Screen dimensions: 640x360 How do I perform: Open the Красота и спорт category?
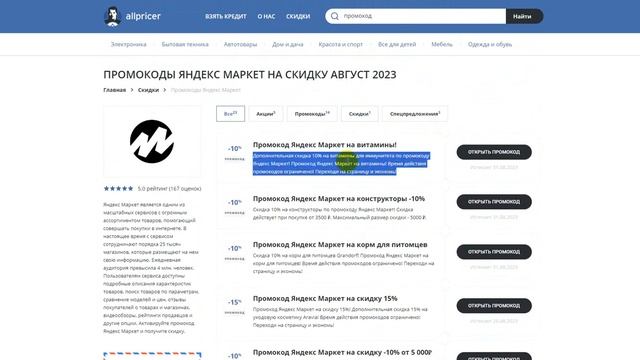tap(340, 44)
